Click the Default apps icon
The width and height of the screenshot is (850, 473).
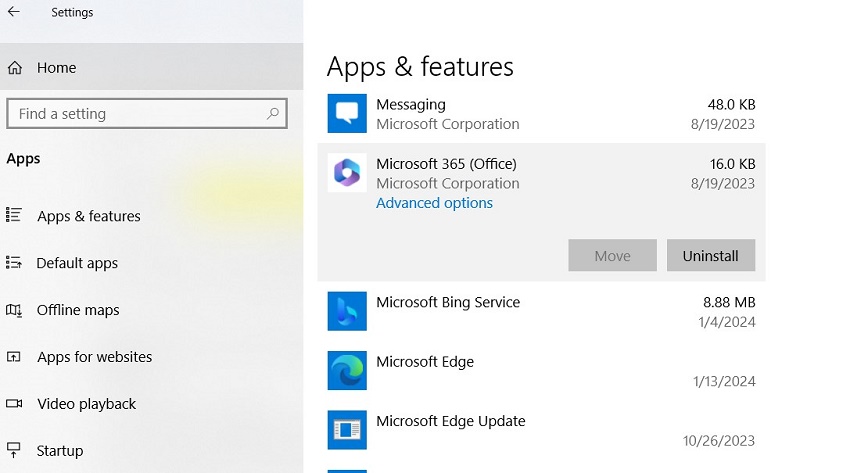[x=14, y=263]
